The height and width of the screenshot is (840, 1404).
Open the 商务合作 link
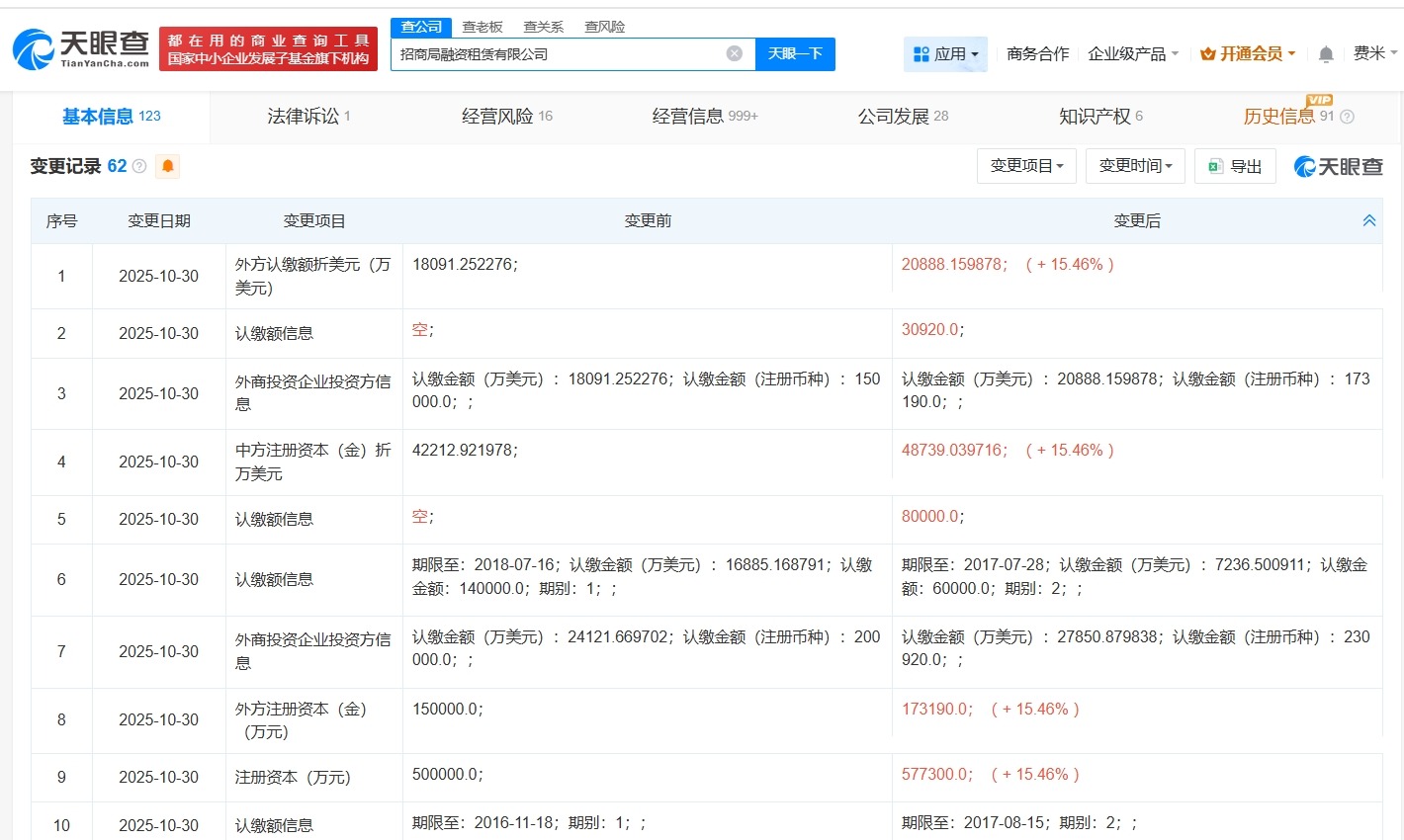[1037, 54]
